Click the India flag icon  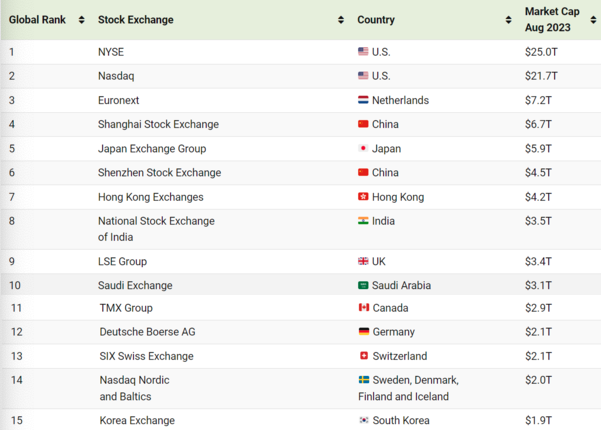363,221
